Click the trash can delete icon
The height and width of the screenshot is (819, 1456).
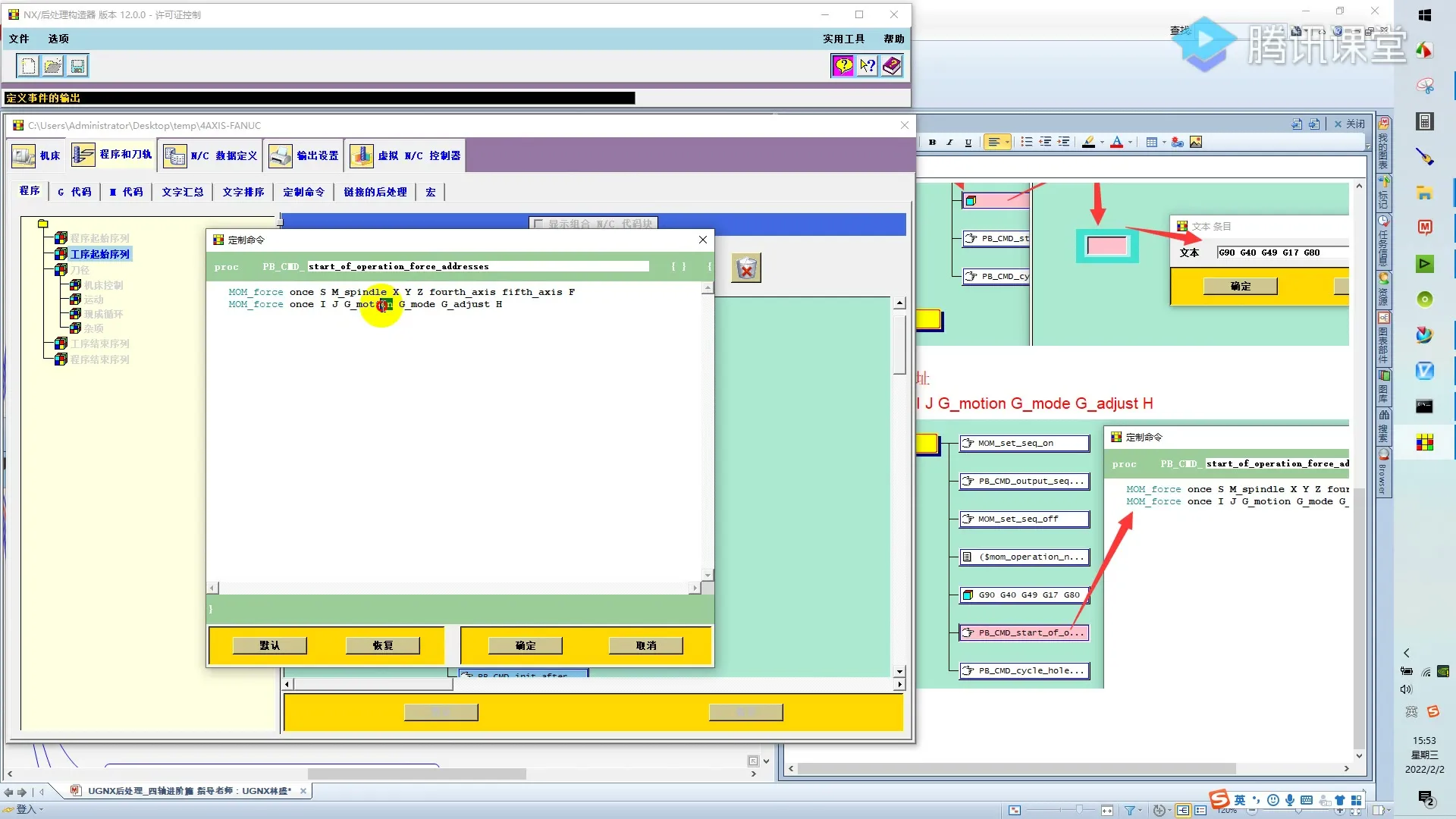(746, 268)
